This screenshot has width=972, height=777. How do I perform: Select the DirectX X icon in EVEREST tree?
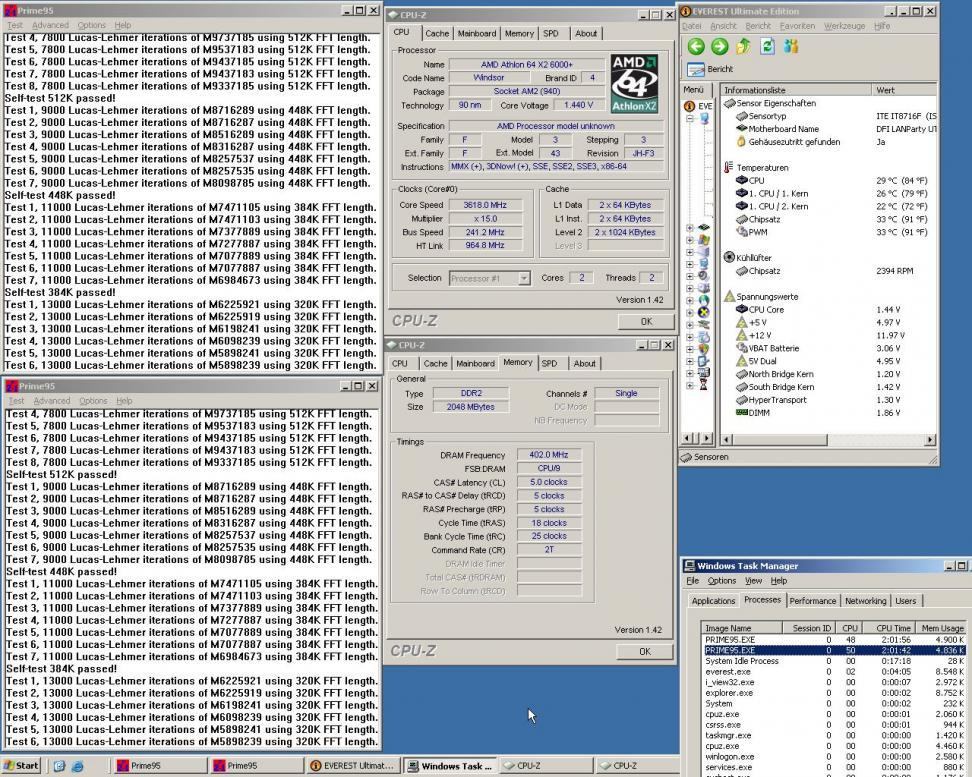[704, 312]
